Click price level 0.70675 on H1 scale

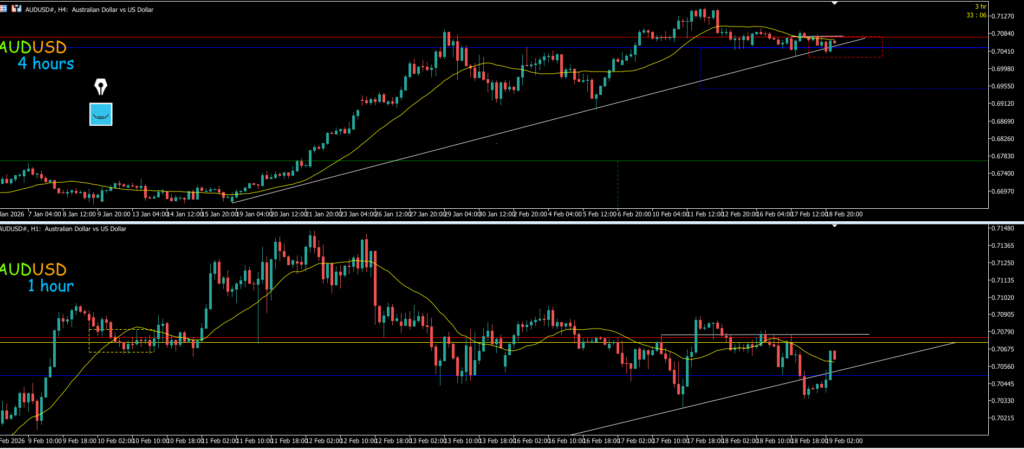(x=1000, y=349)
